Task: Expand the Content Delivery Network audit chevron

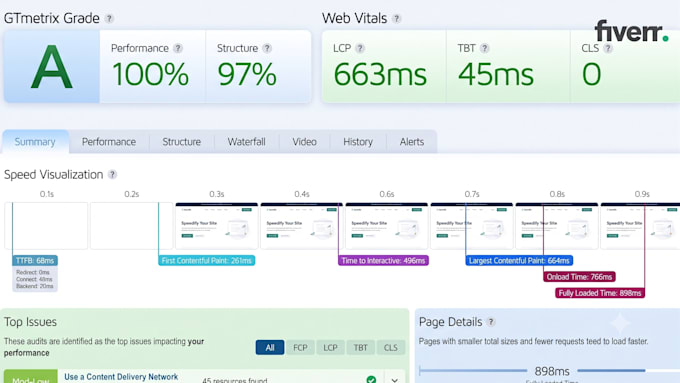Action: (x=394, y=380)
